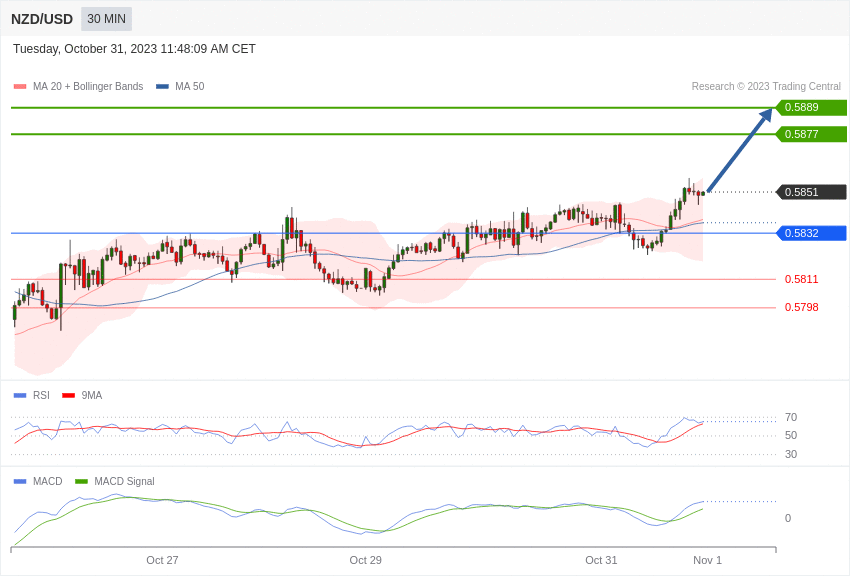Click the 0.5798 support level label

(802, 307)
